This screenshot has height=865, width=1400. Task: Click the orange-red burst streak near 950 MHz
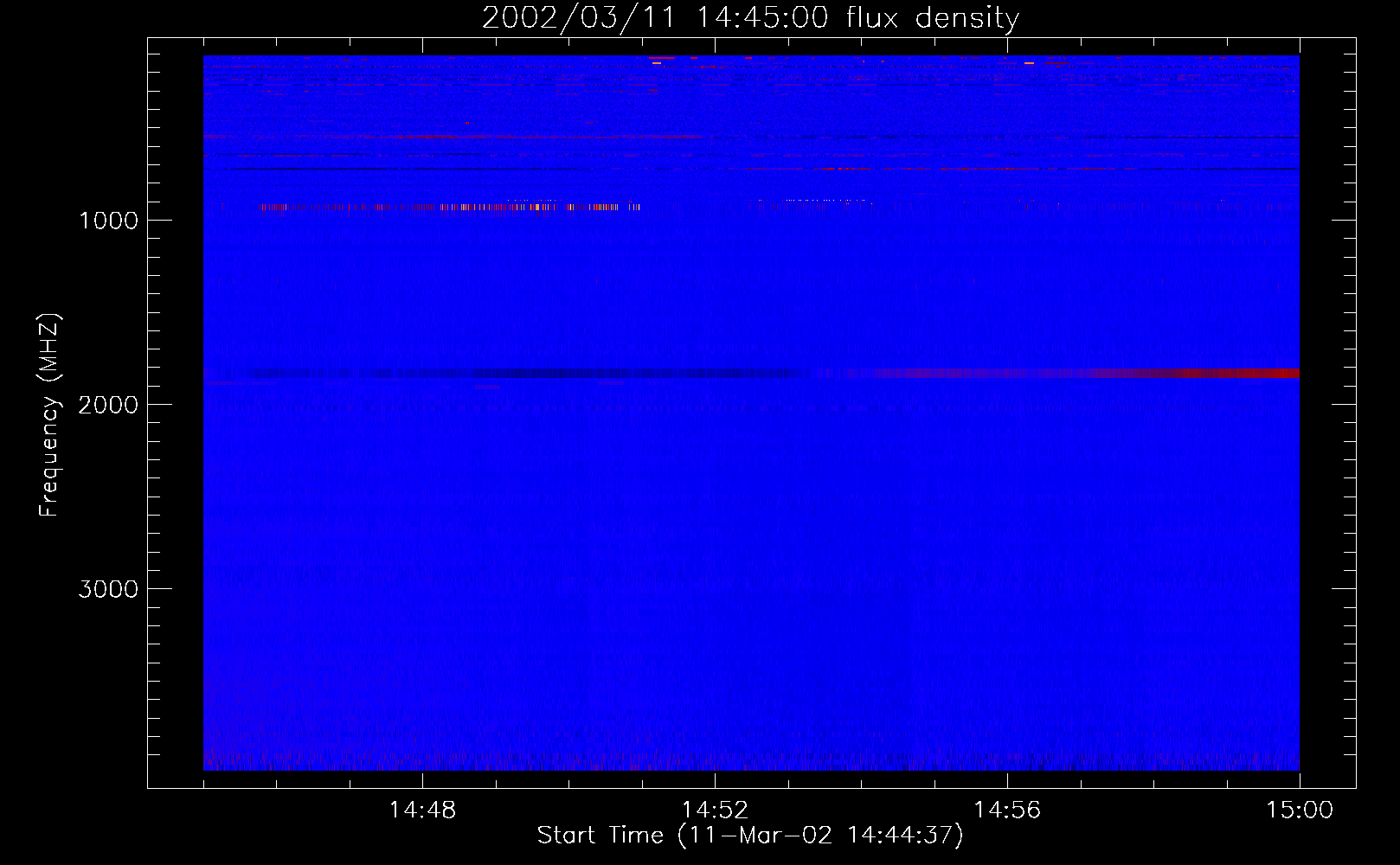[450, 208]
